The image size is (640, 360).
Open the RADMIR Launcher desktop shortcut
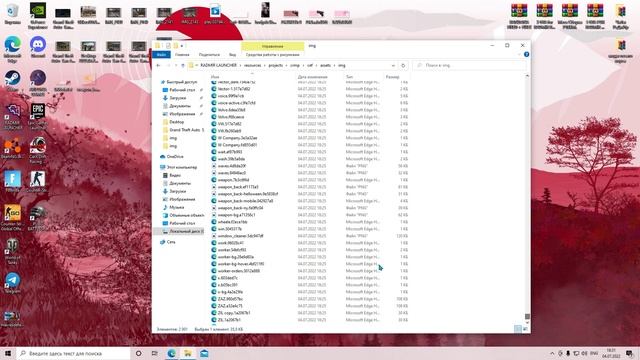click(x=12, y=116)
